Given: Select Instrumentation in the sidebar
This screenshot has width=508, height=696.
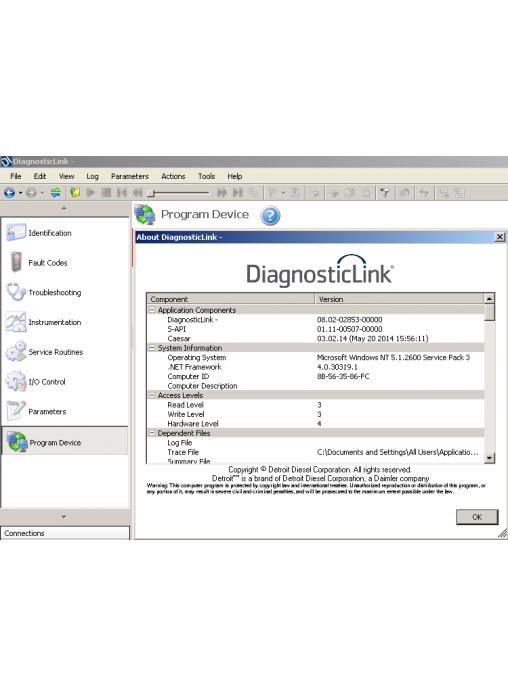Looking at the screenshot, I should click(x=65, y=322).
